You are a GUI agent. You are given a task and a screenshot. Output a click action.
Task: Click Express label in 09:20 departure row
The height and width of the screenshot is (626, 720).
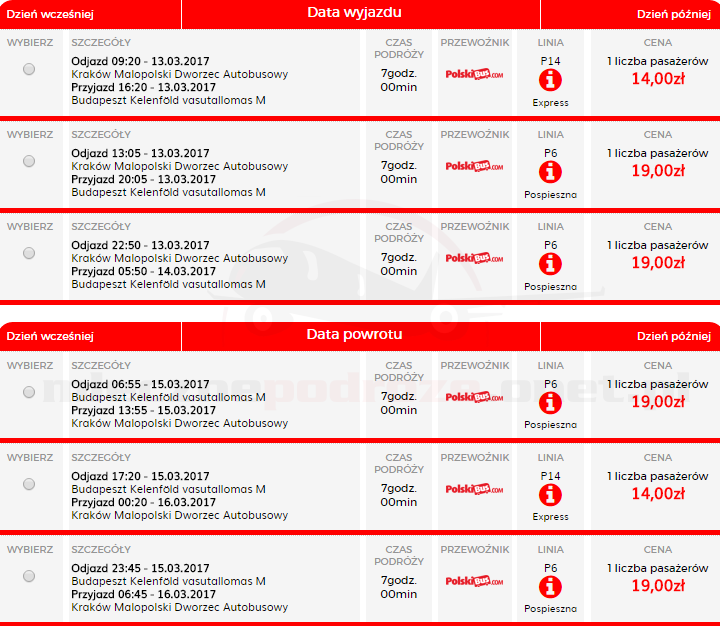pos(550,103)
